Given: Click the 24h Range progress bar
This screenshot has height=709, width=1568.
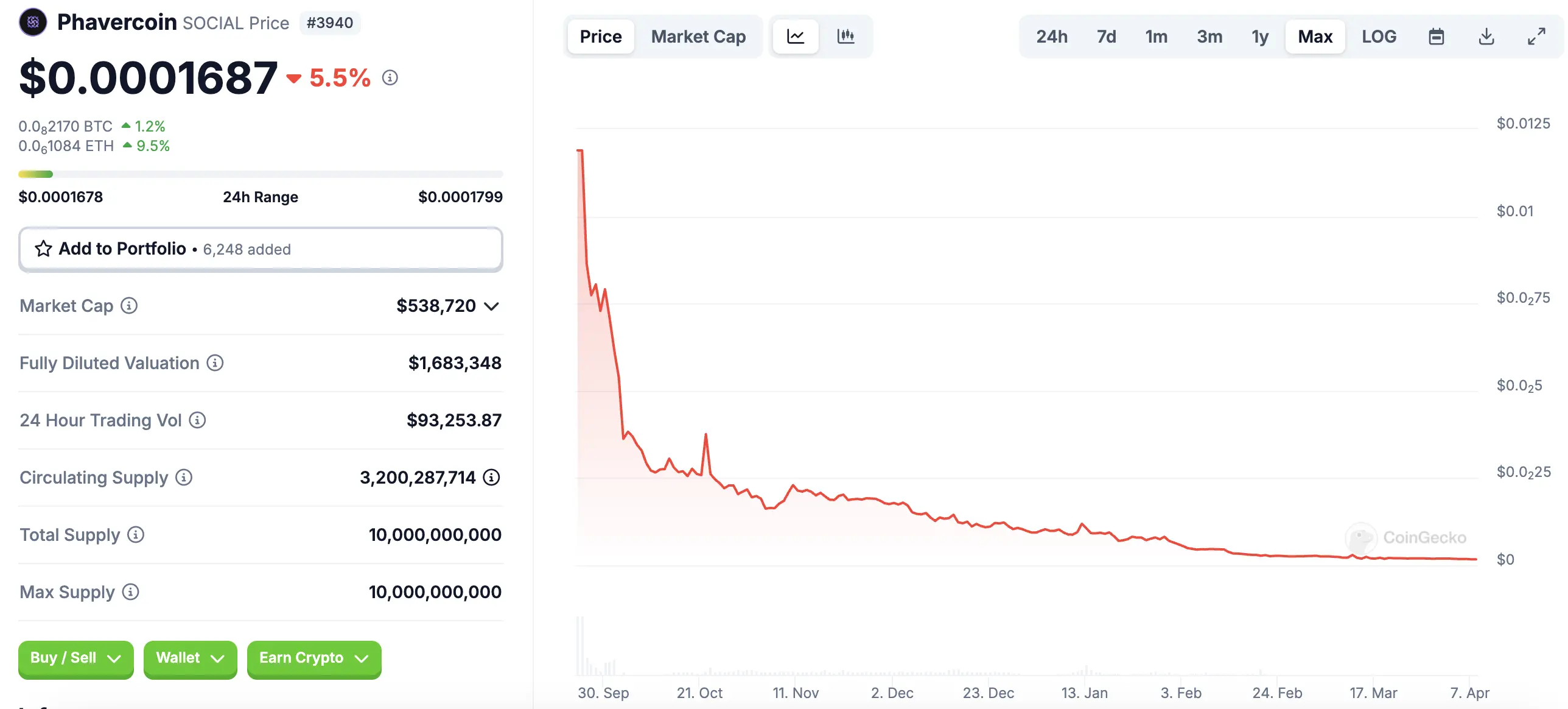Looking at the screenshot, I should (x=261, y=174).
